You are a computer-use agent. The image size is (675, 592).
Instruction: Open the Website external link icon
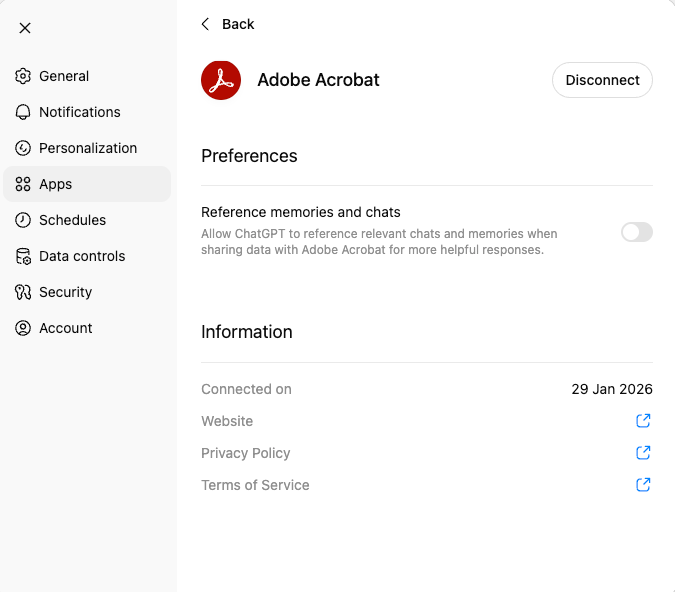click(644, 421)
